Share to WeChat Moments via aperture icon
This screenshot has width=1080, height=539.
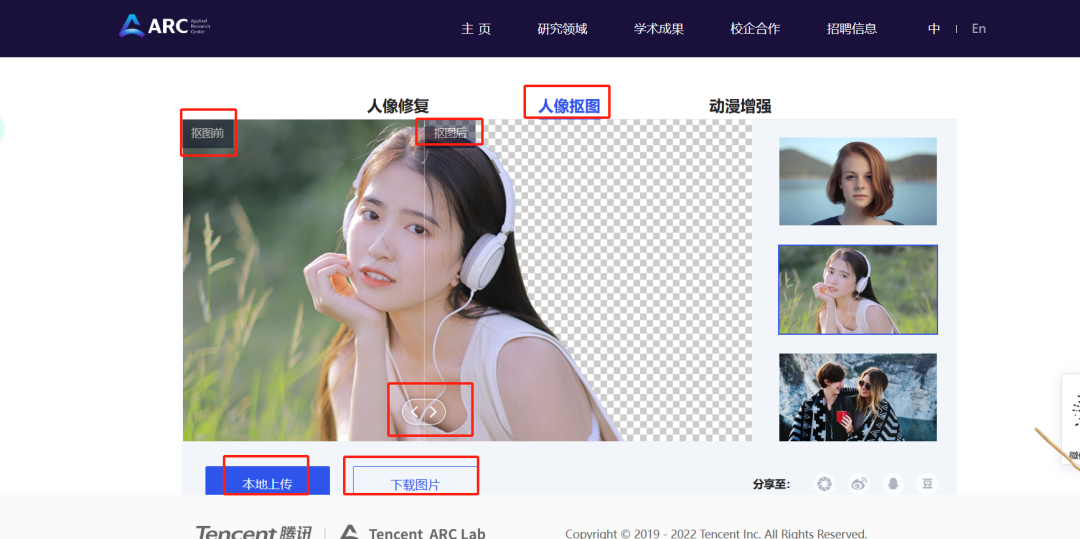[823, 484]
